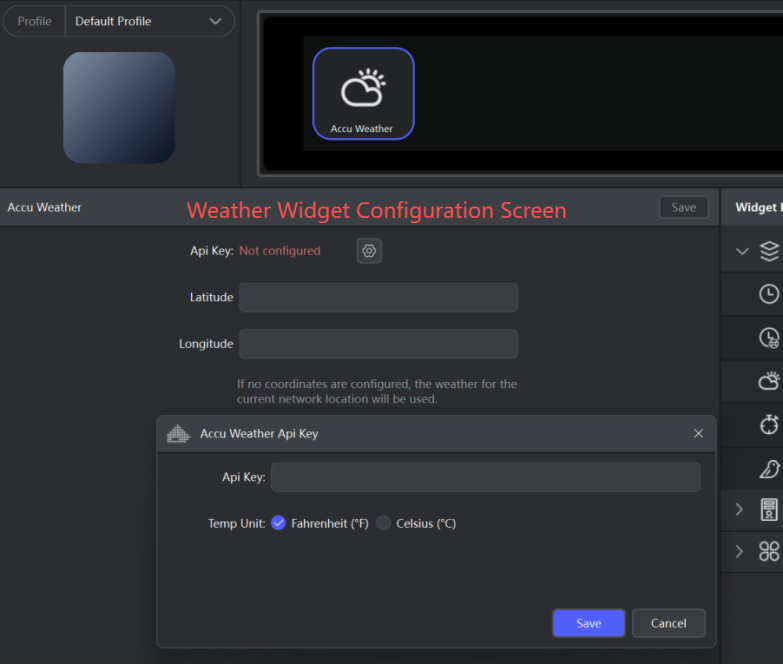Click the Profile label button
Screen dimensions: 783x665
point(34,21)
